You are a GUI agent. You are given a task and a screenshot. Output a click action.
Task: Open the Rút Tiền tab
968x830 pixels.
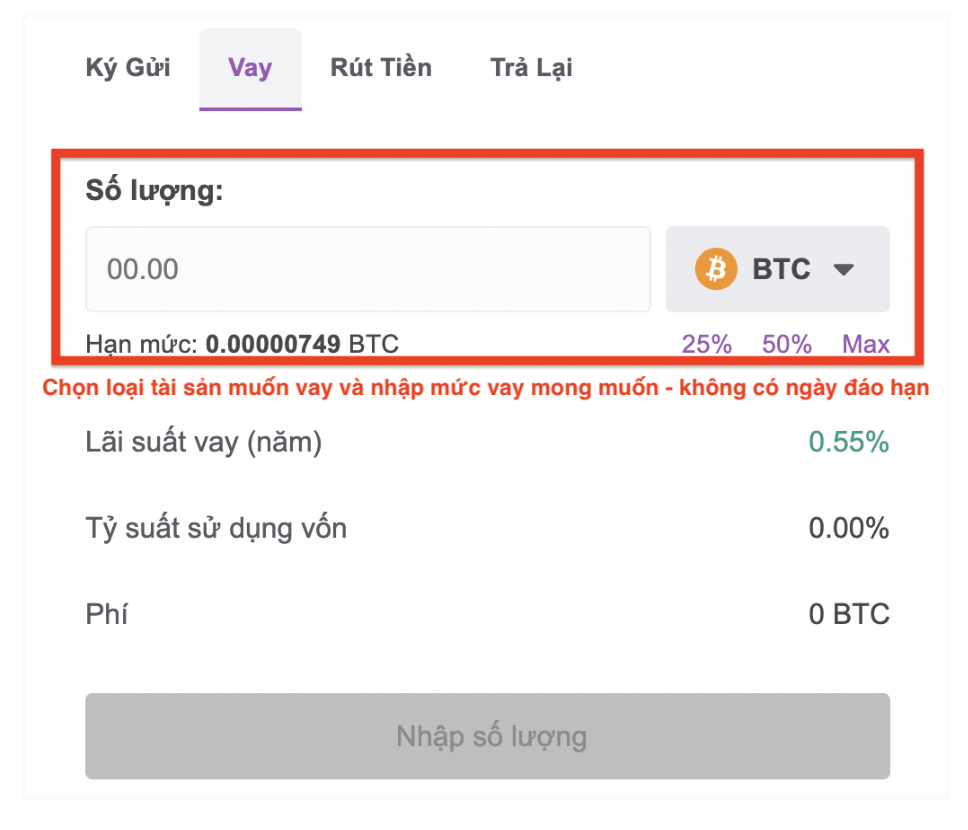click(x=380, y=67)
